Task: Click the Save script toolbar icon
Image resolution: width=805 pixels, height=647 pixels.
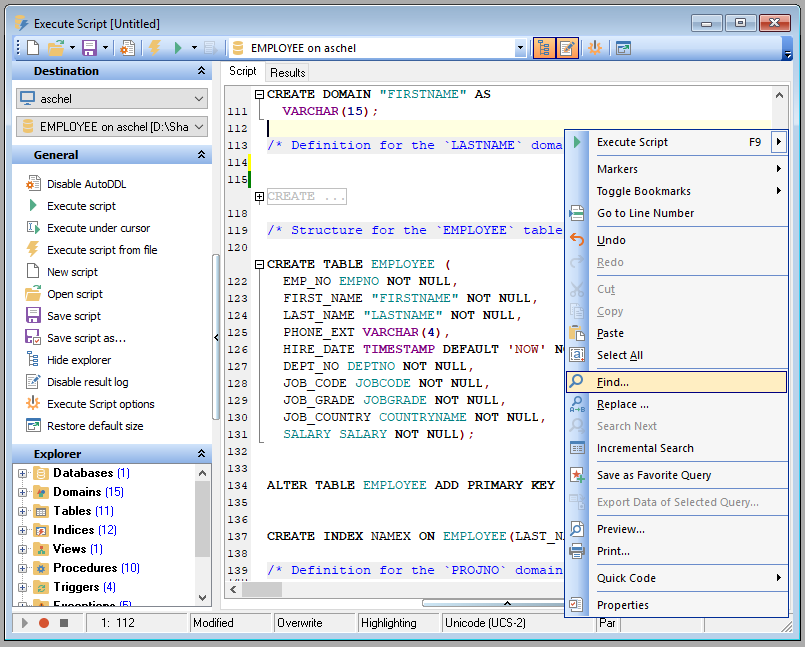Action: pyautogui.click(x=89, y=48)
